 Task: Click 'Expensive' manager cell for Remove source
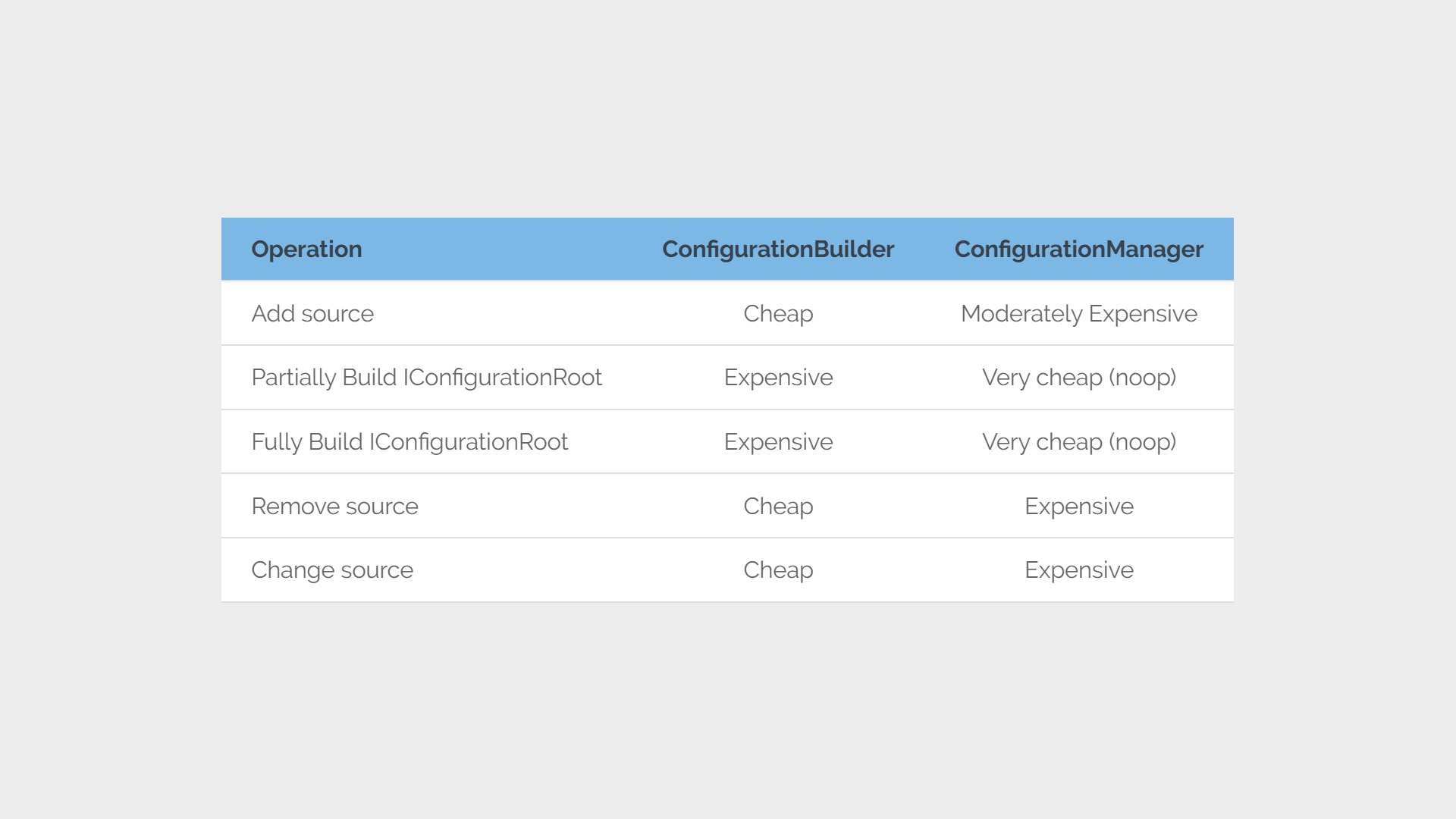pos(1078,507)
